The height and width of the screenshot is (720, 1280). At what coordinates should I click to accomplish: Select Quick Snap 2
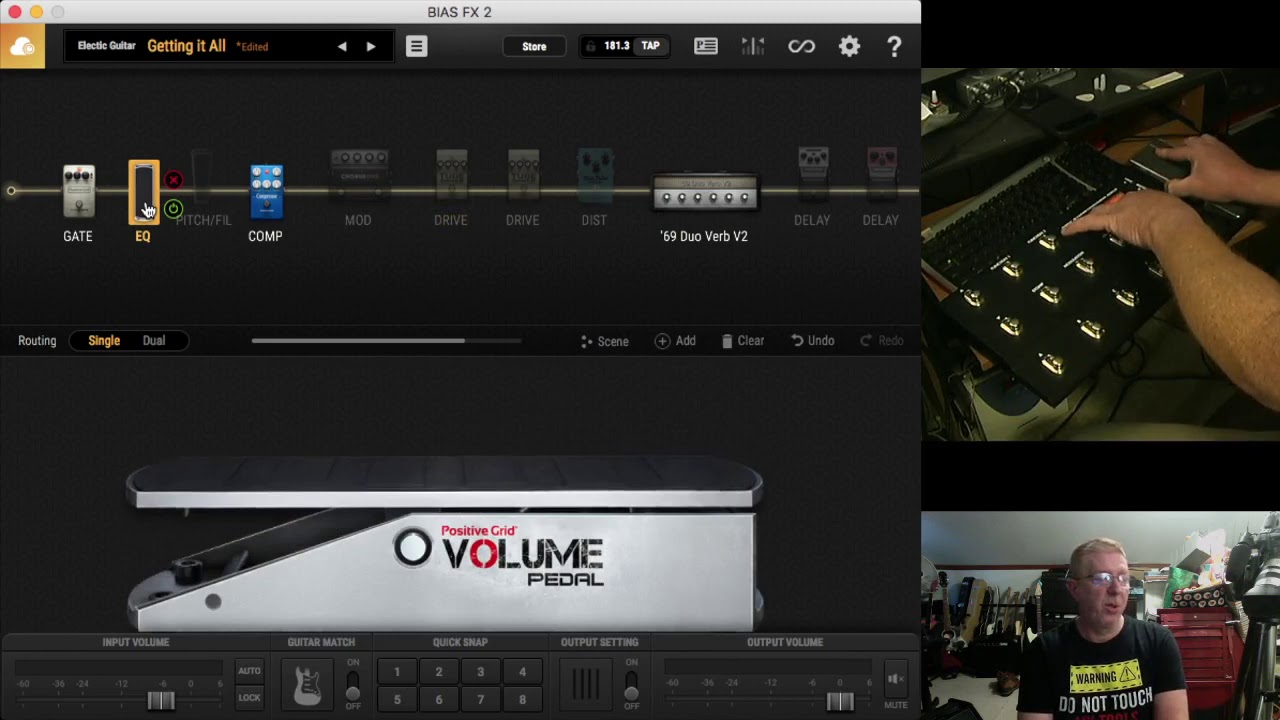(439, 672)
